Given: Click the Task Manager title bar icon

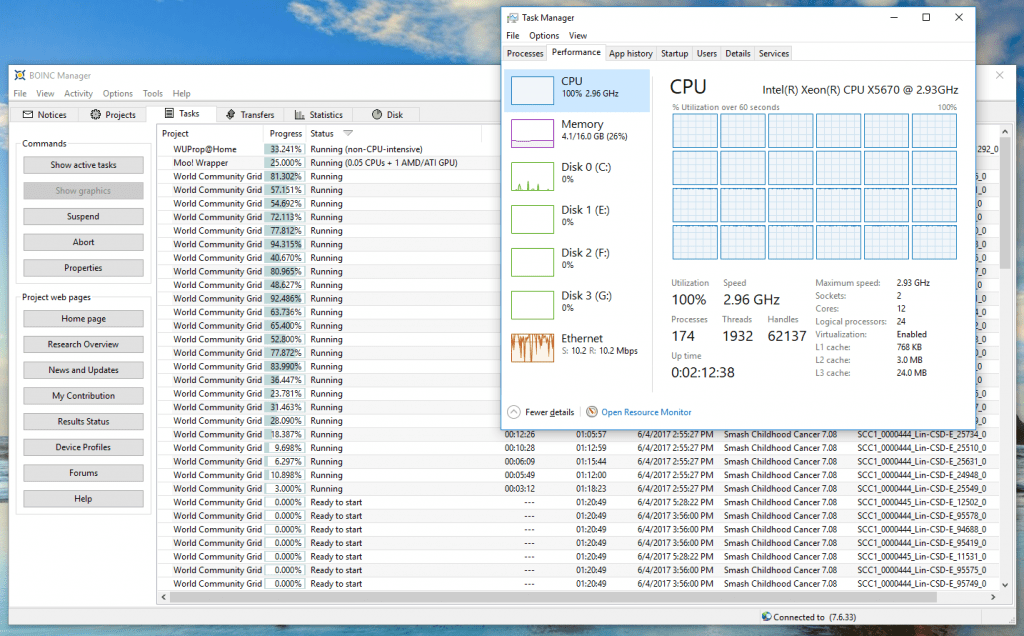Looking at the screenshot, I should [x=512, y=17].
